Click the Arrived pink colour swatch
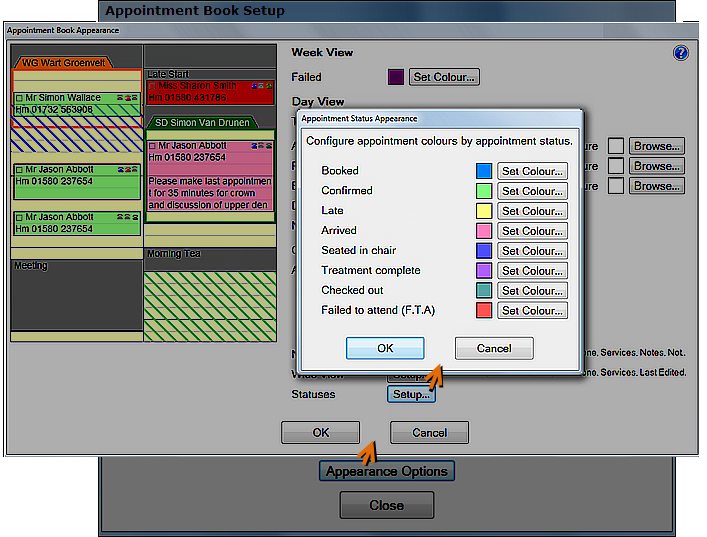This screenshot has width=707, height=537. coord(484,231)
